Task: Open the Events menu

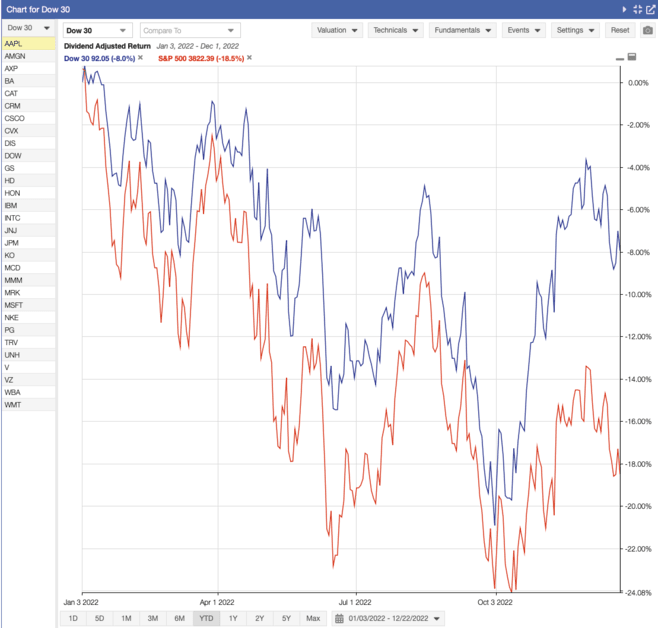Action: click(523, 30)
